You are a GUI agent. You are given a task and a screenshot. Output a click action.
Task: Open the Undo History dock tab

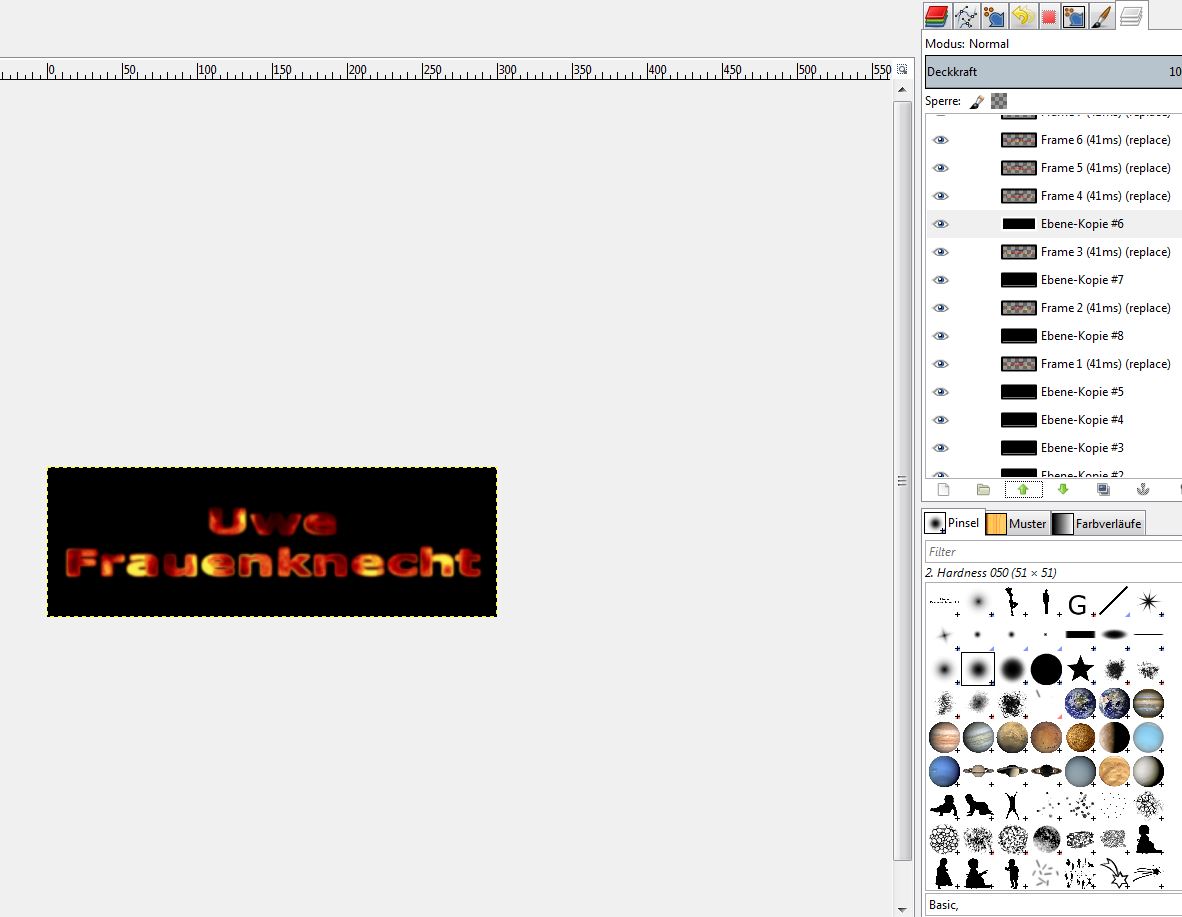click(1020, 16)
